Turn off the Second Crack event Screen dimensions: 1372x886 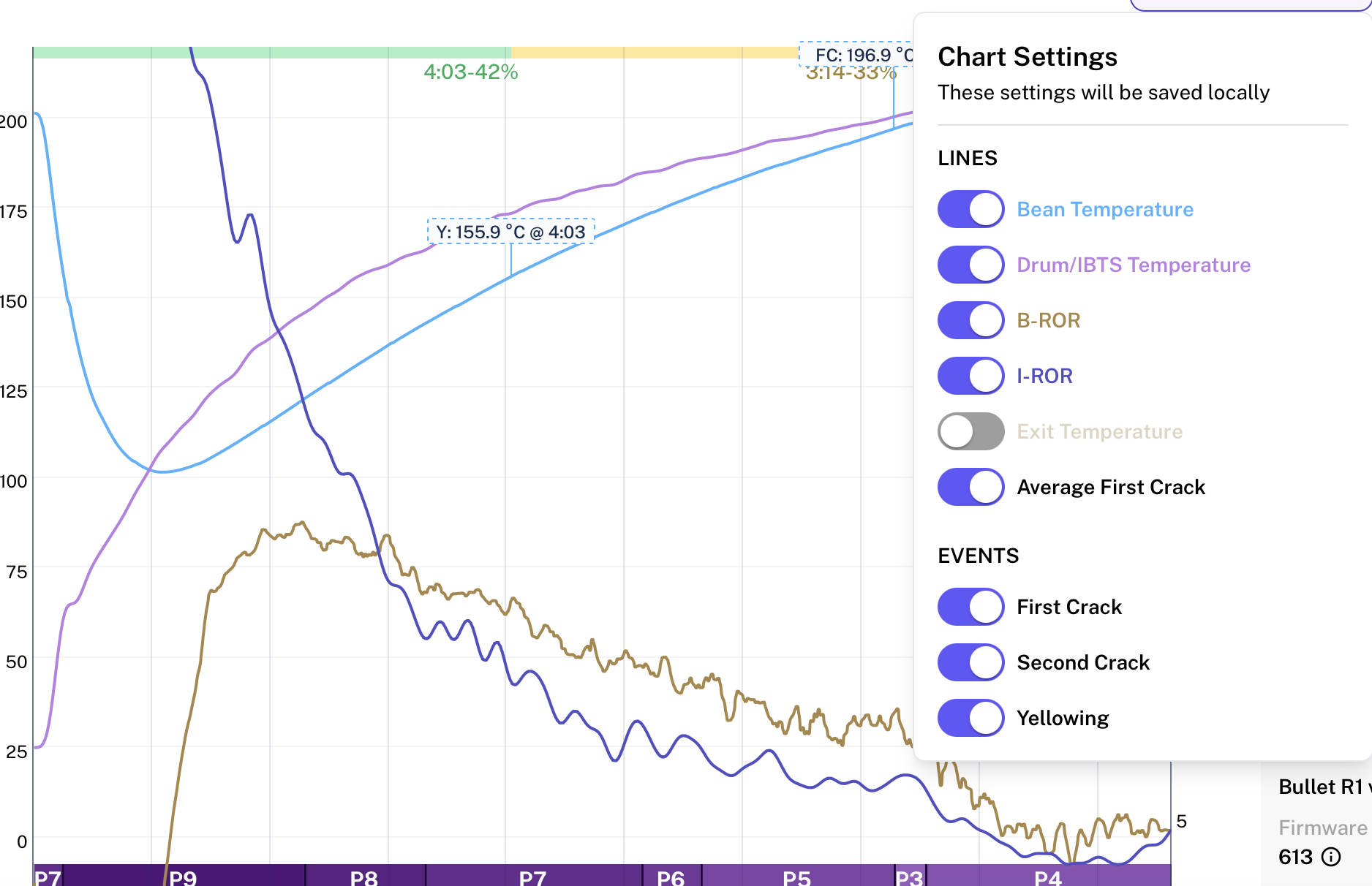970,662
